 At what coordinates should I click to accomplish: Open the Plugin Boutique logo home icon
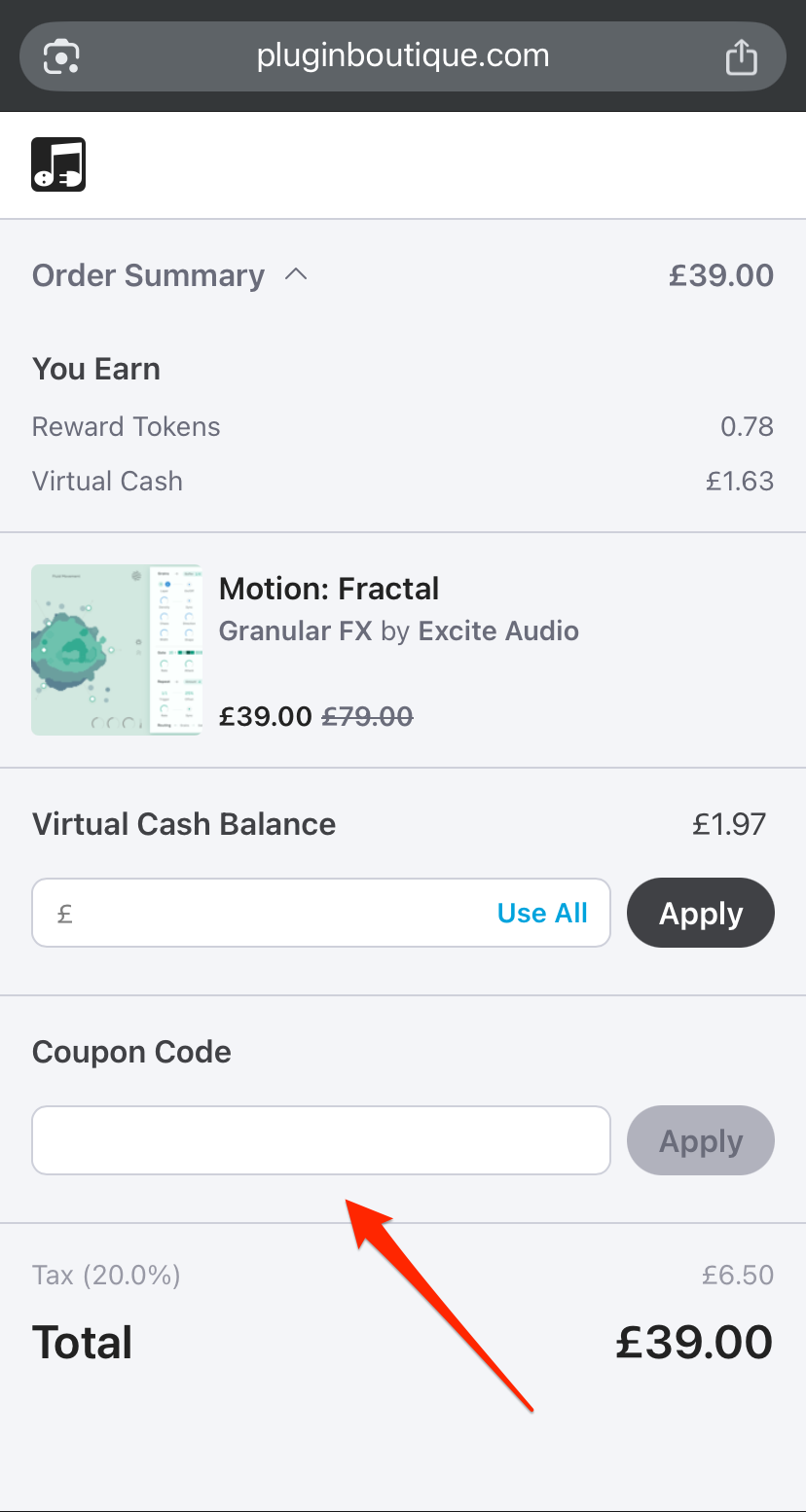click(x=58, y=164)
